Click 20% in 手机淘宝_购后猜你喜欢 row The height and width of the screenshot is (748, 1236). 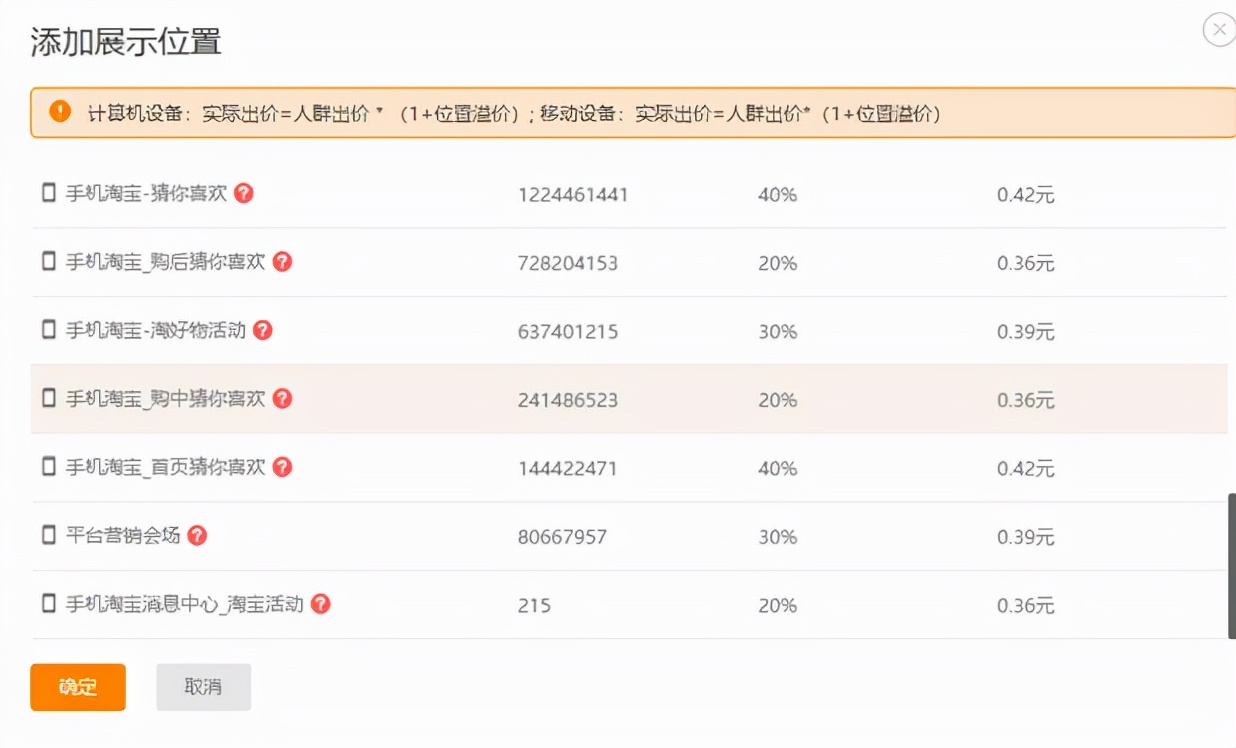777,263
